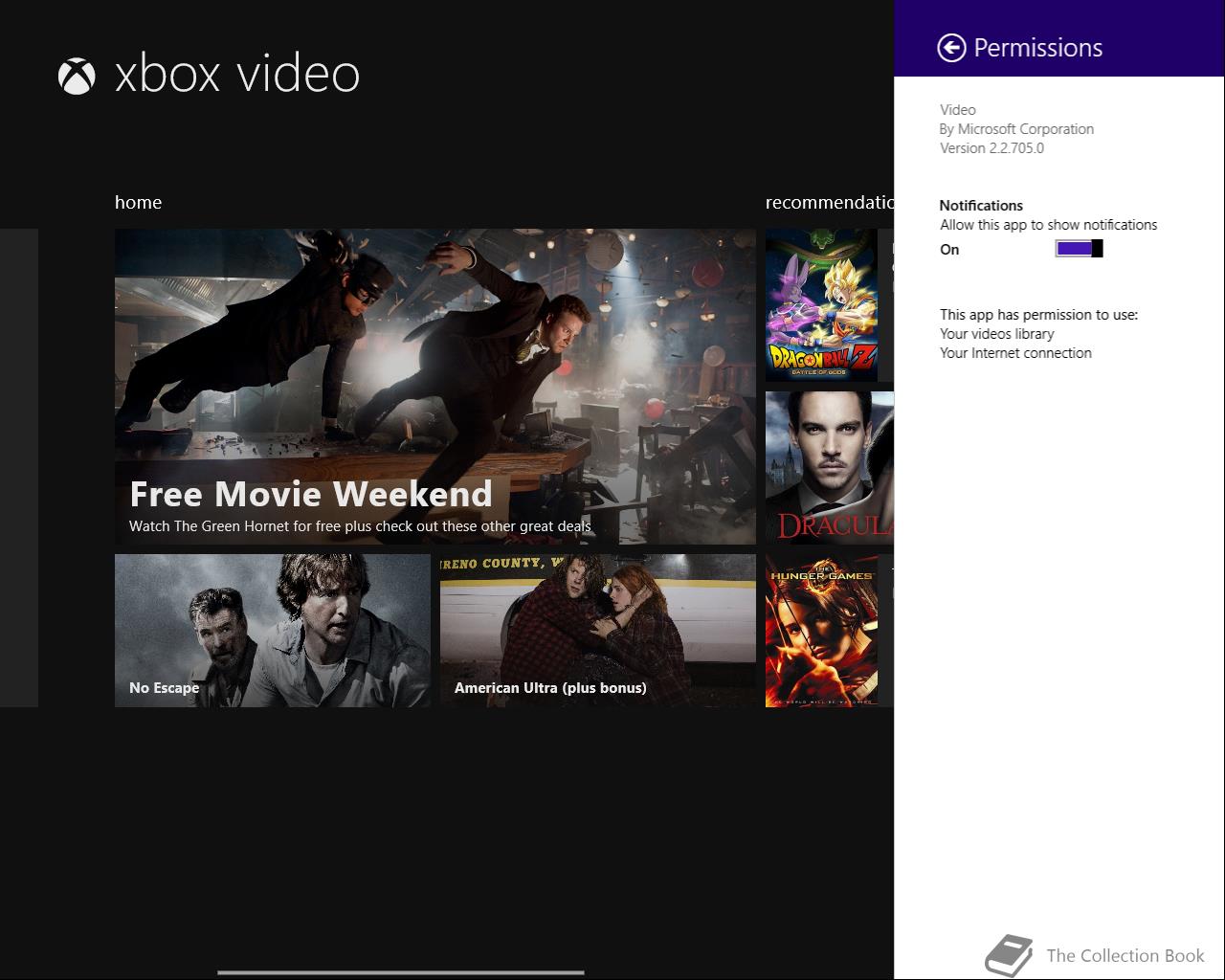Click the 'By Microsoft Corporation' text

(x=1016, y=129)
